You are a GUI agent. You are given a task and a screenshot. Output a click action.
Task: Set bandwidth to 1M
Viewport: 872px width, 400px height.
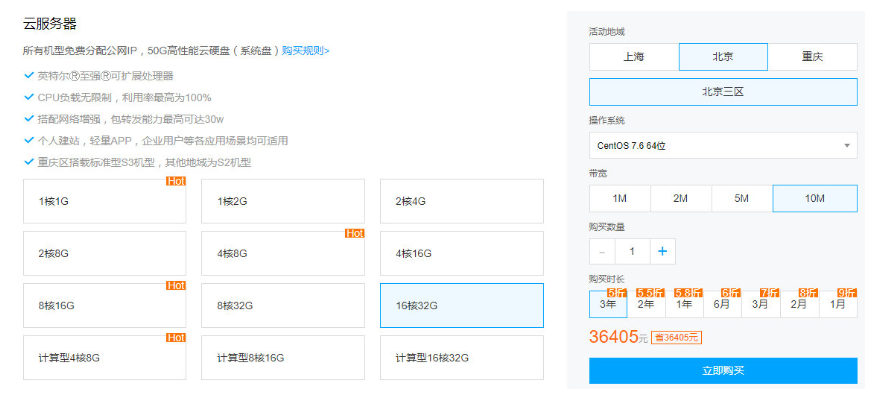tap(620, 199)
